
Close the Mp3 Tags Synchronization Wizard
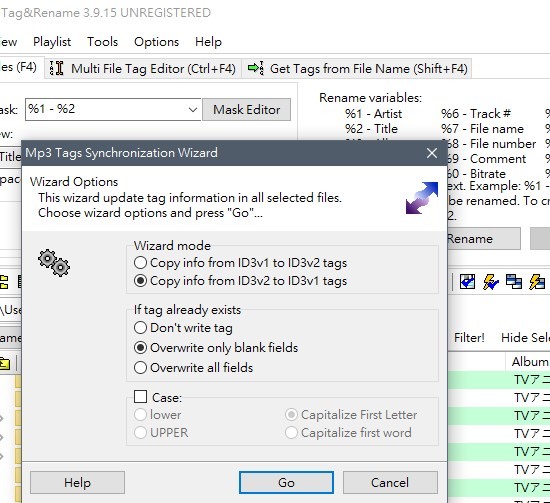(432, 153)
